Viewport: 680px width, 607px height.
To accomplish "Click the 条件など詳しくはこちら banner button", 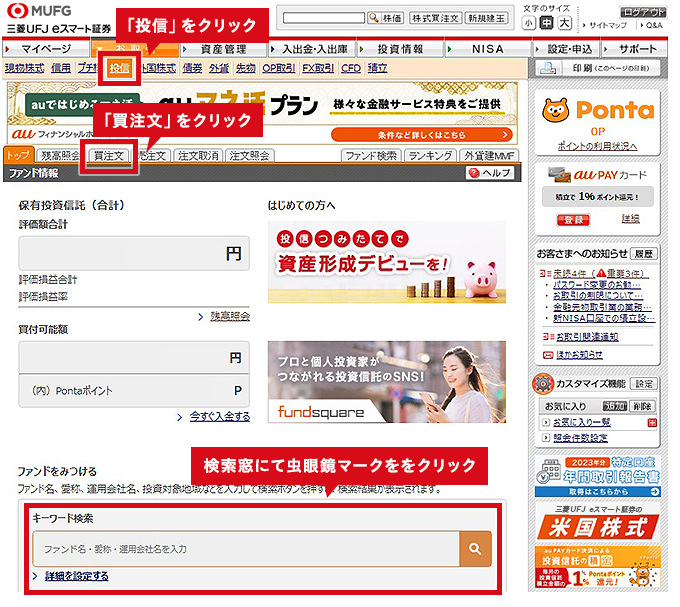I will click(x=422, y=135).
